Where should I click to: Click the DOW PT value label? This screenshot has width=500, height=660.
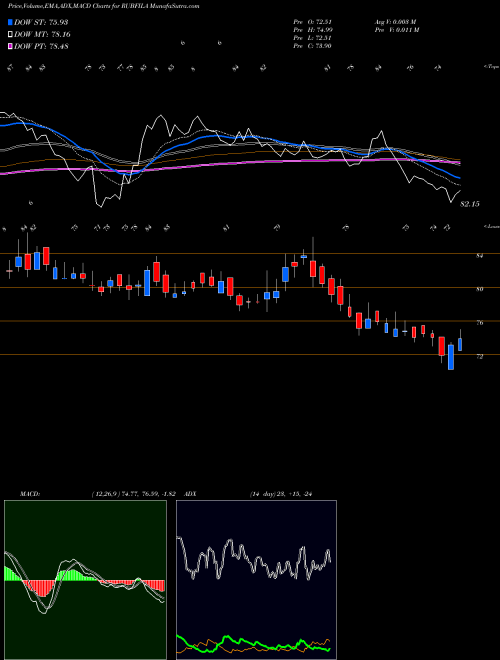[41, 46]
